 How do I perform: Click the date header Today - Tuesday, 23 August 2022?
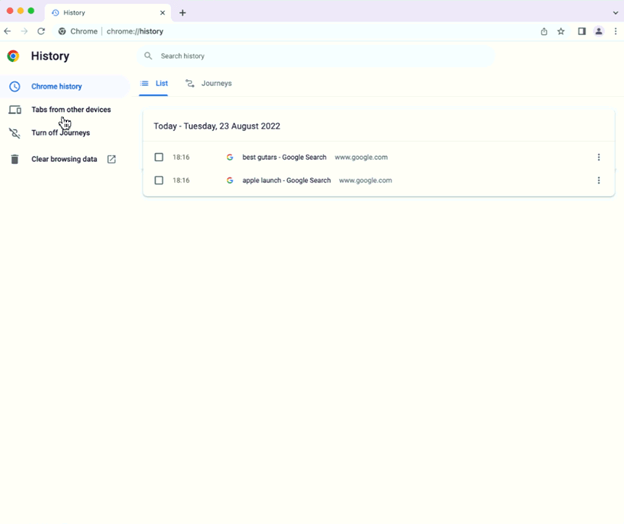click(217, 126)
